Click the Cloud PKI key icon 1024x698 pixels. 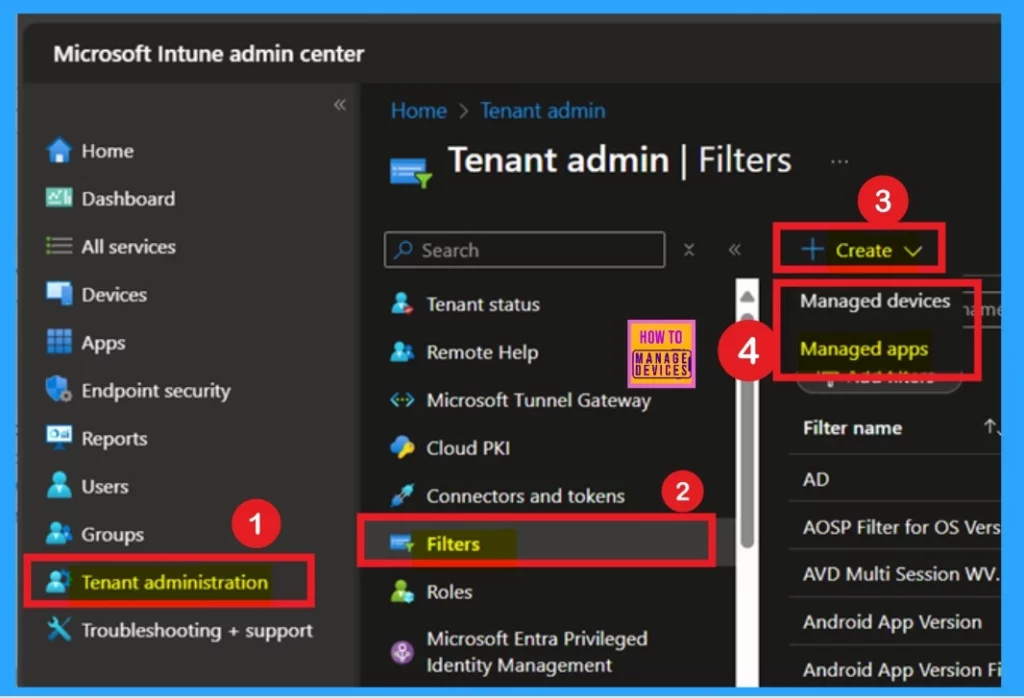(402, 448)
